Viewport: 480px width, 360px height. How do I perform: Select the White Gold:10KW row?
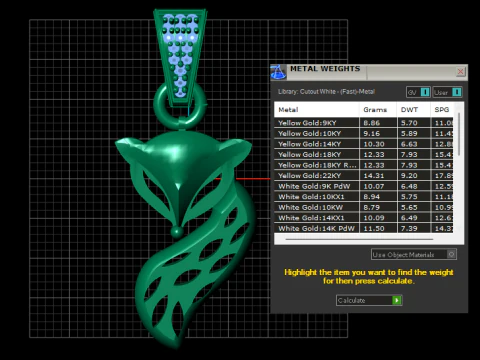(364, 207)
